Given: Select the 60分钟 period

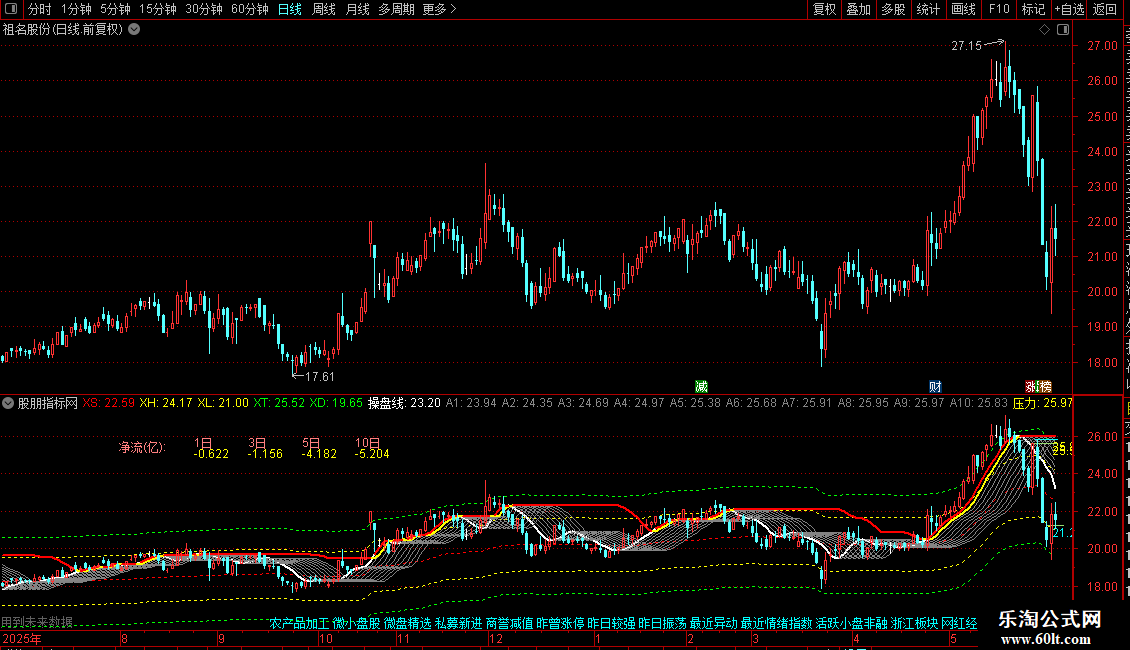Looking at the screenshot, I should [250, 9].
